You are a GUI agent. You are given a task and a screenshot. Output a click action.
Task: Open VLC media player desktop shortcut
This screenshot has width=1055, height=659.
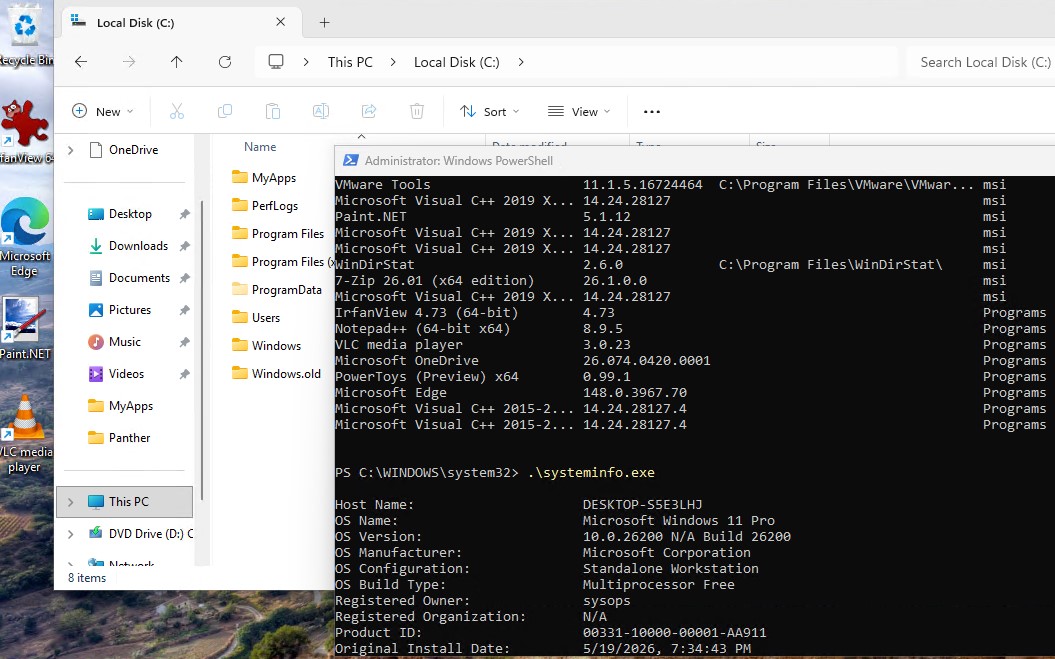coord(25,434)
